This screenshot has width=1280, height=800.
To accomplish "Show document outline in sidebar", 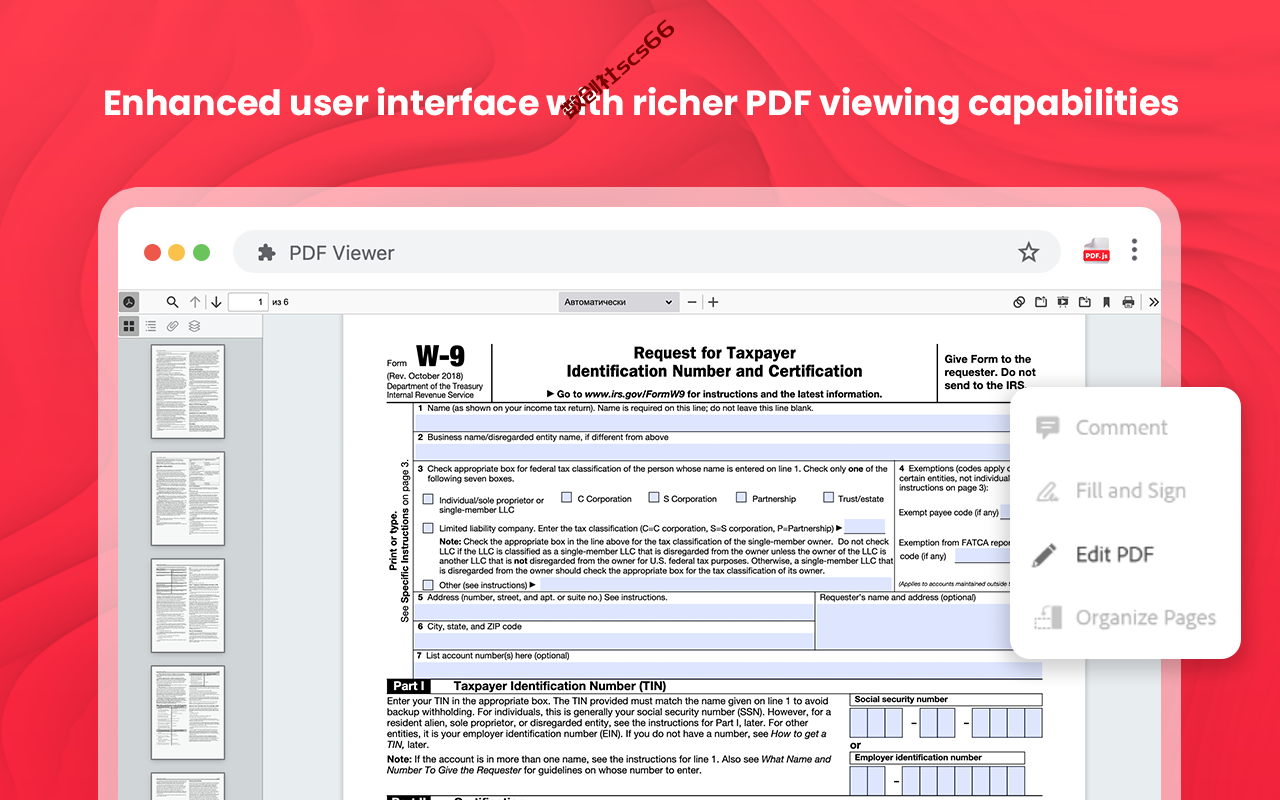I will [151, 326].
